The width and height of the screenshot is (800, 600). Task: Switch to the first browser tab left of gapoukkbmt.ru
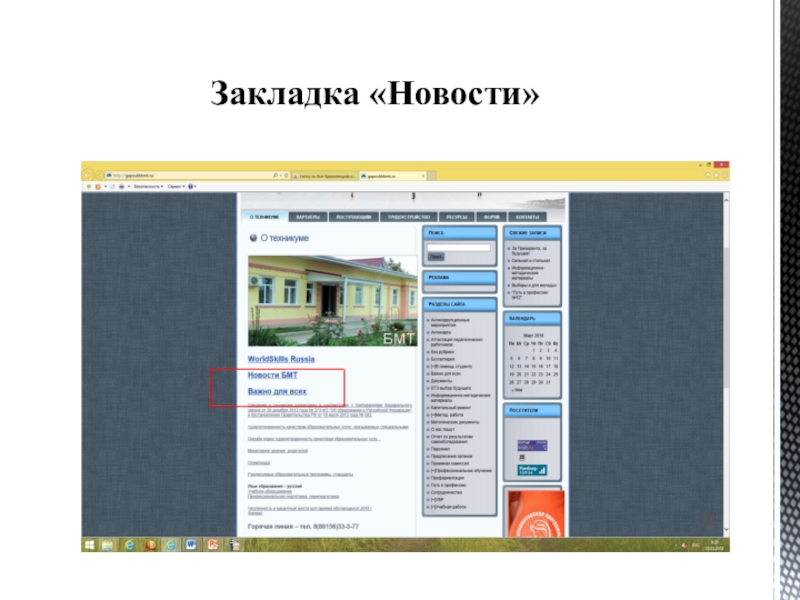[x=325, y=176]
